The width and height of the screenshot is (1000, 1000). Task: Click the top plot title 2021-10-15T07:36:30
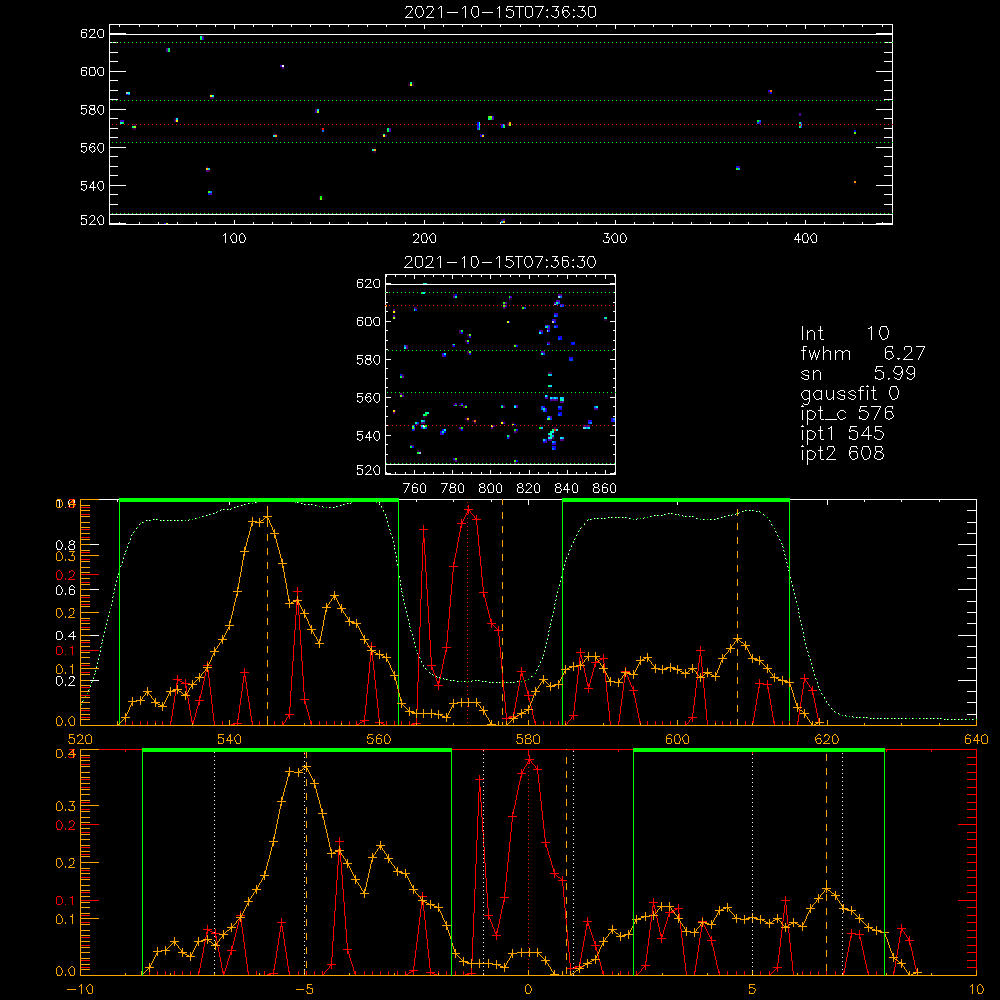[501, 12]
